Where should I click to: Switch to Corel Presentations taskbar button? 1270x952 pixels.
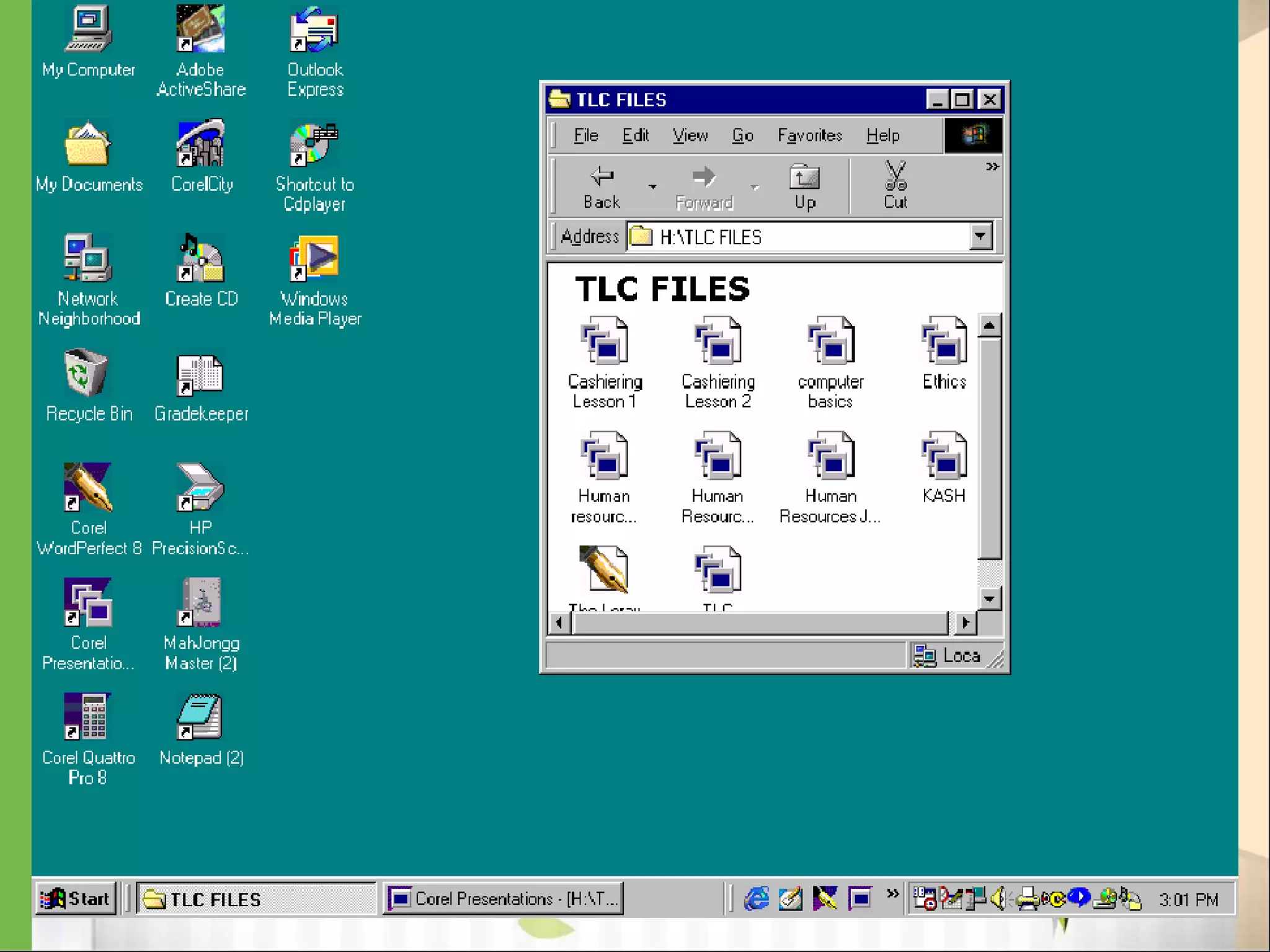pos(504,898)
